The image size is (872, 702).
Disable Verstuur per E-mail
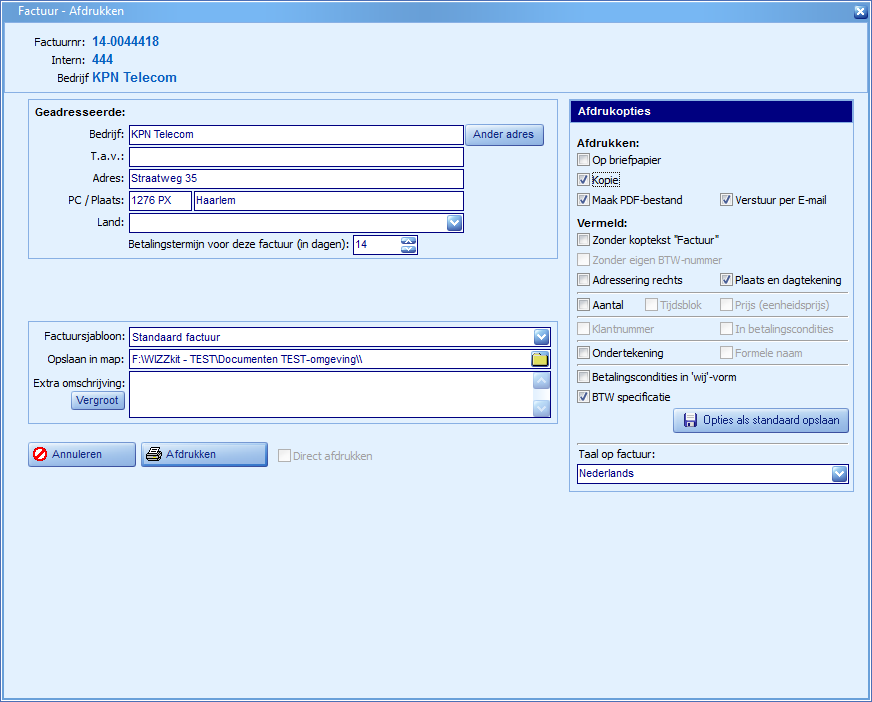(727, 200)
